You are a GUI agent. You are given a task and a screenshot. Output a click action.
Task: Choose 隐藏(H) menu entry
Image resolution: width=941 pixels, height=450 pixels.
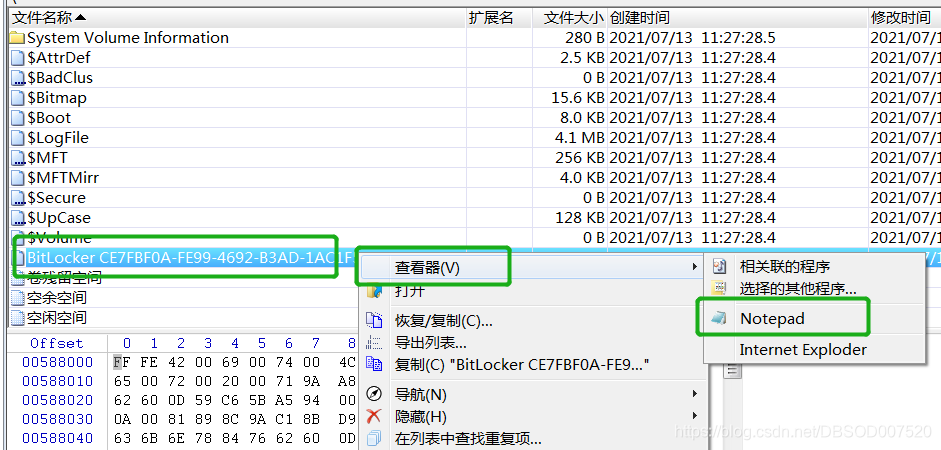click(x=421, y=416)
